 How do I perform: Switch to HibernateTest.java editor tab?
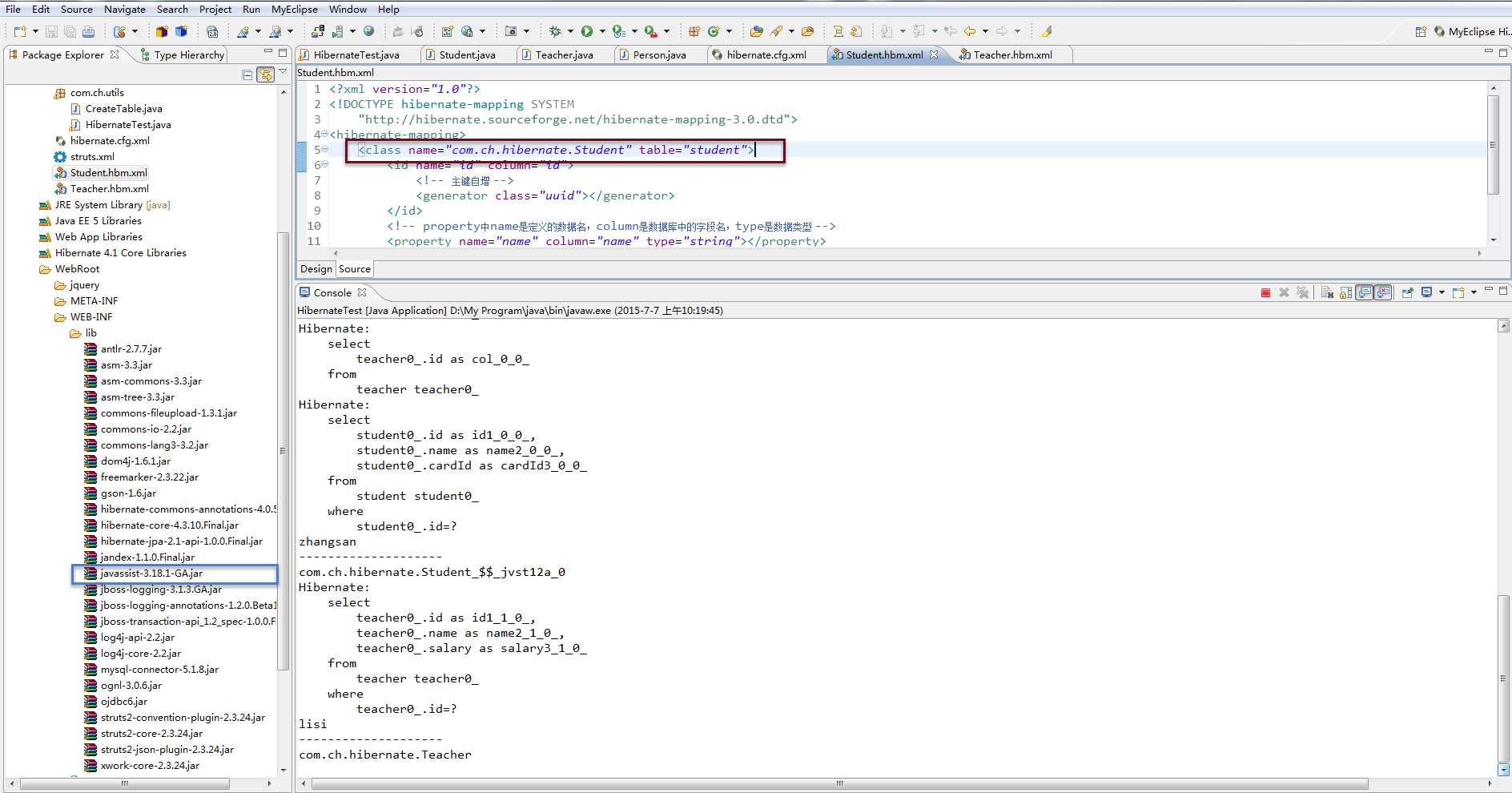(x=356, y=54)
